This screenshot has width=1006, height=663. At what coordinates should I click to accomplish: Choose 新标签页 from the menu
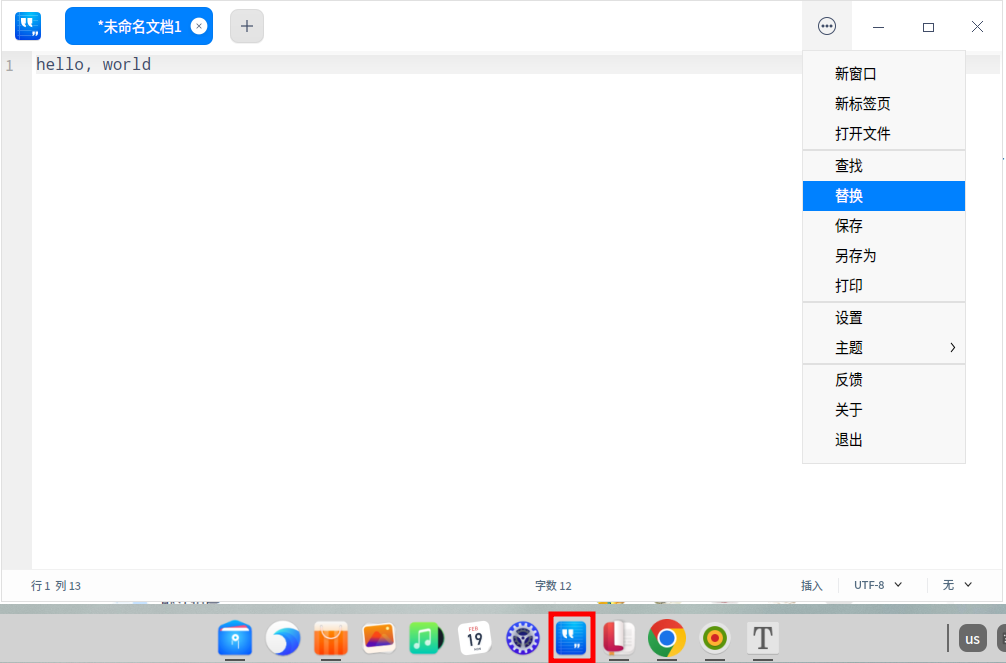883,104
